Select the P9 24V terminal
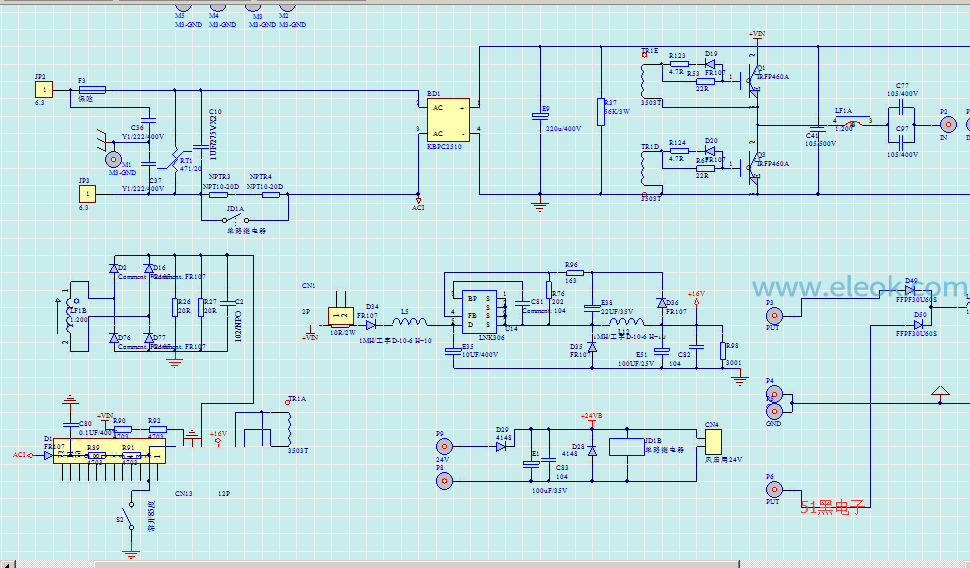 (444, 446)
